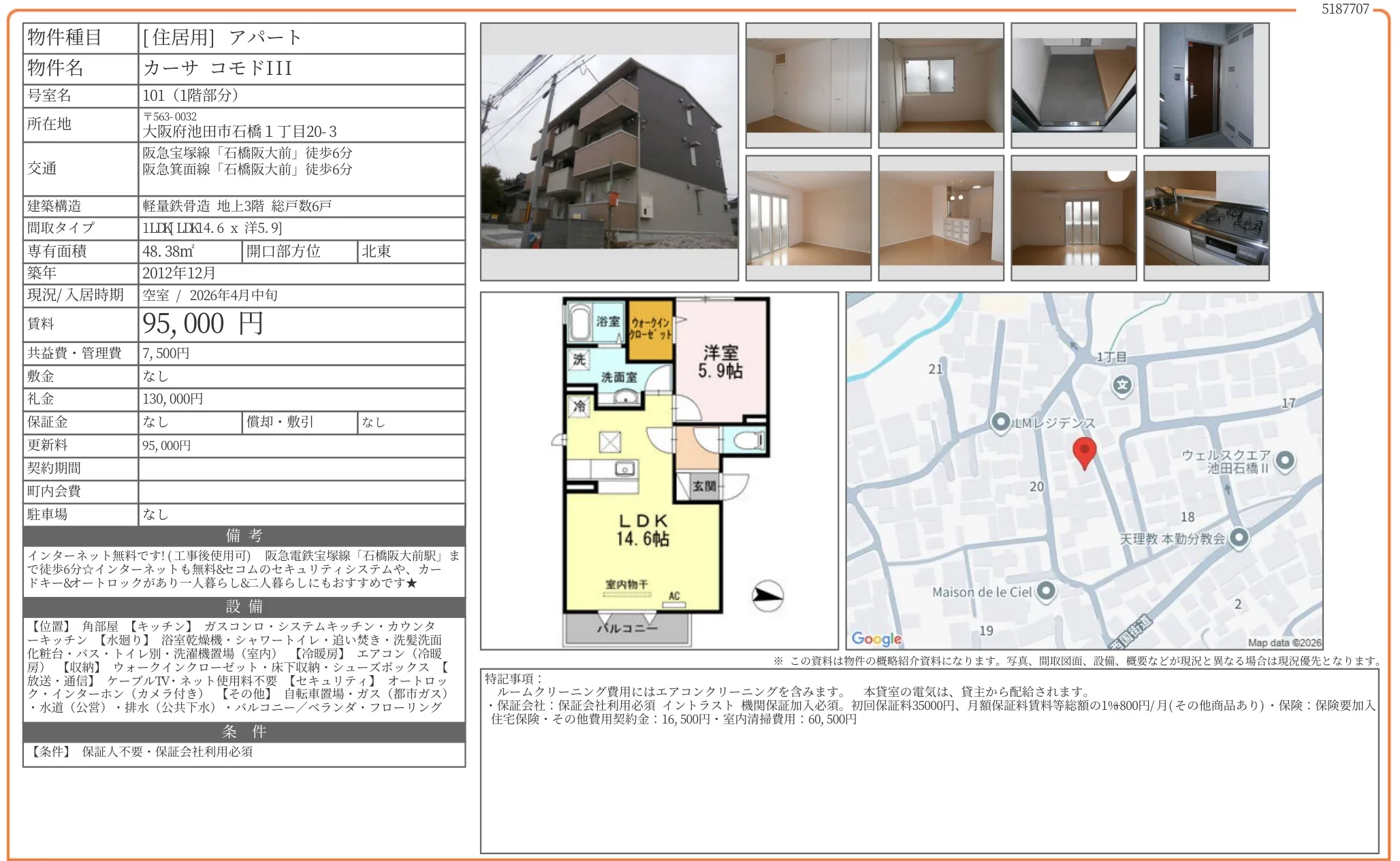Click the Map data ©2026 attribution
Screen dimensions: 1400x861
(1284, 643)
